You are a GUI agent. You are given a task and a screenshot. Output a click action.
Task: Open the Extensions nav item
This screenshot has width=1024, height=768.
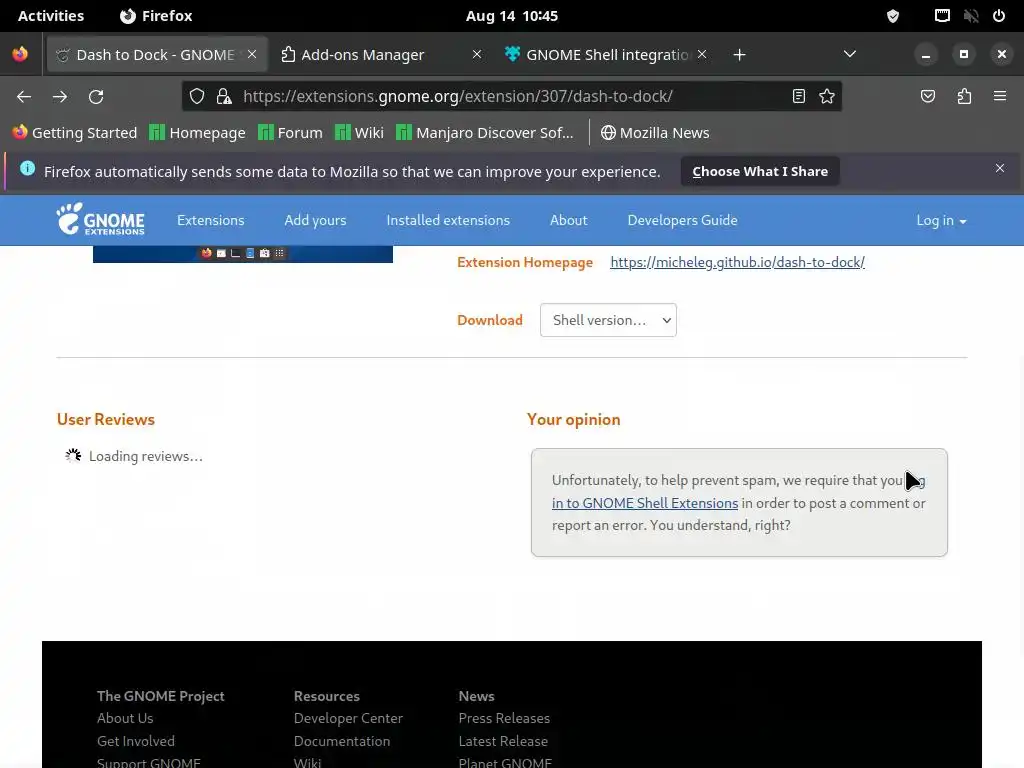pos(210,220)
